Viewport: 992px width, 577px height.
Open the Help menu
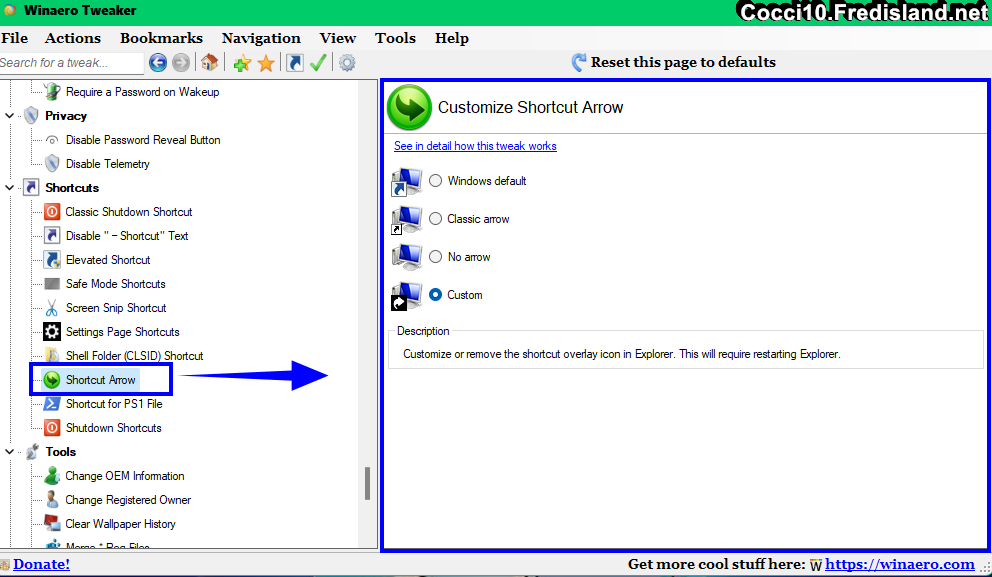pyautogui.click(x=452, y=38)
